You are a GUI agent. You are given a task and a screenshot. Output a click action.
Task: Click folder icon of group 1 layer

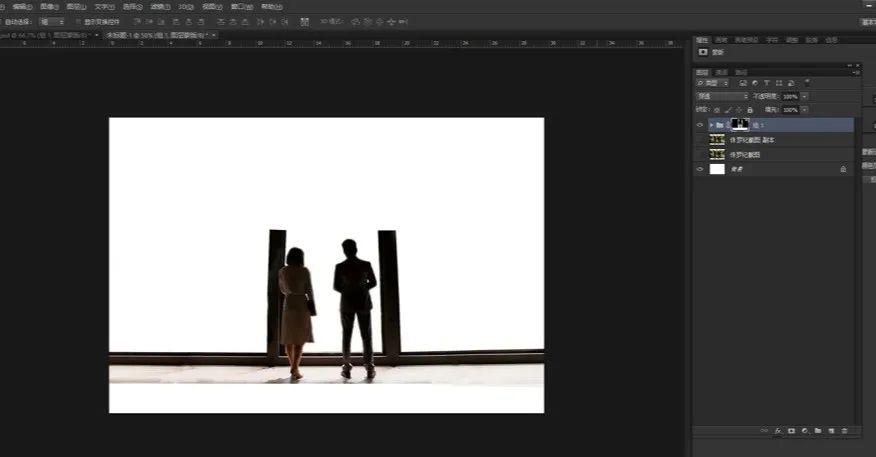pyautogui.click(x=720, y=125)
